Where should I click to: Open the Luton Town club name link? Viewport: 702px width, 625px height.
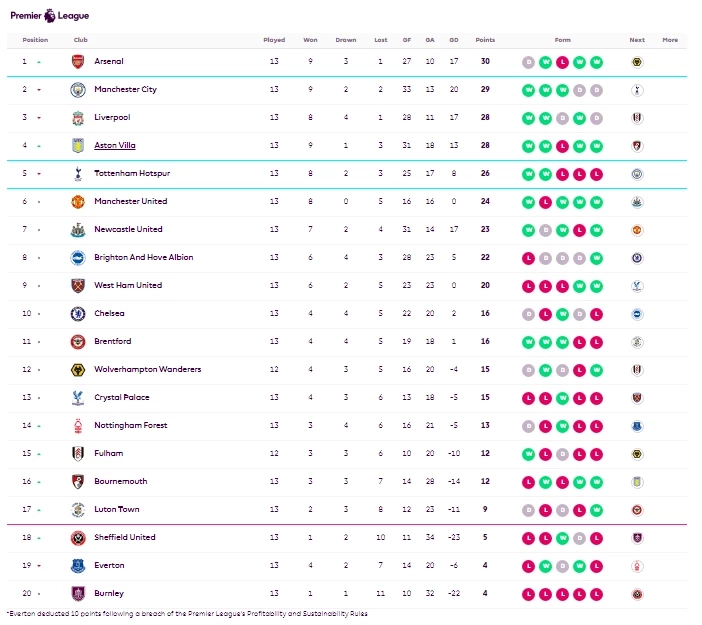point(116,510)
